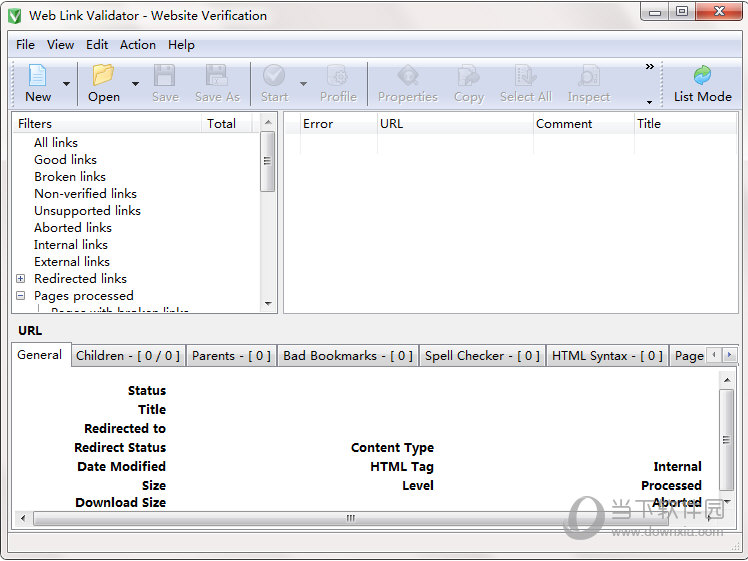Select the All links filter
This screenshot has height=561, width=748.
click(56, 143)
